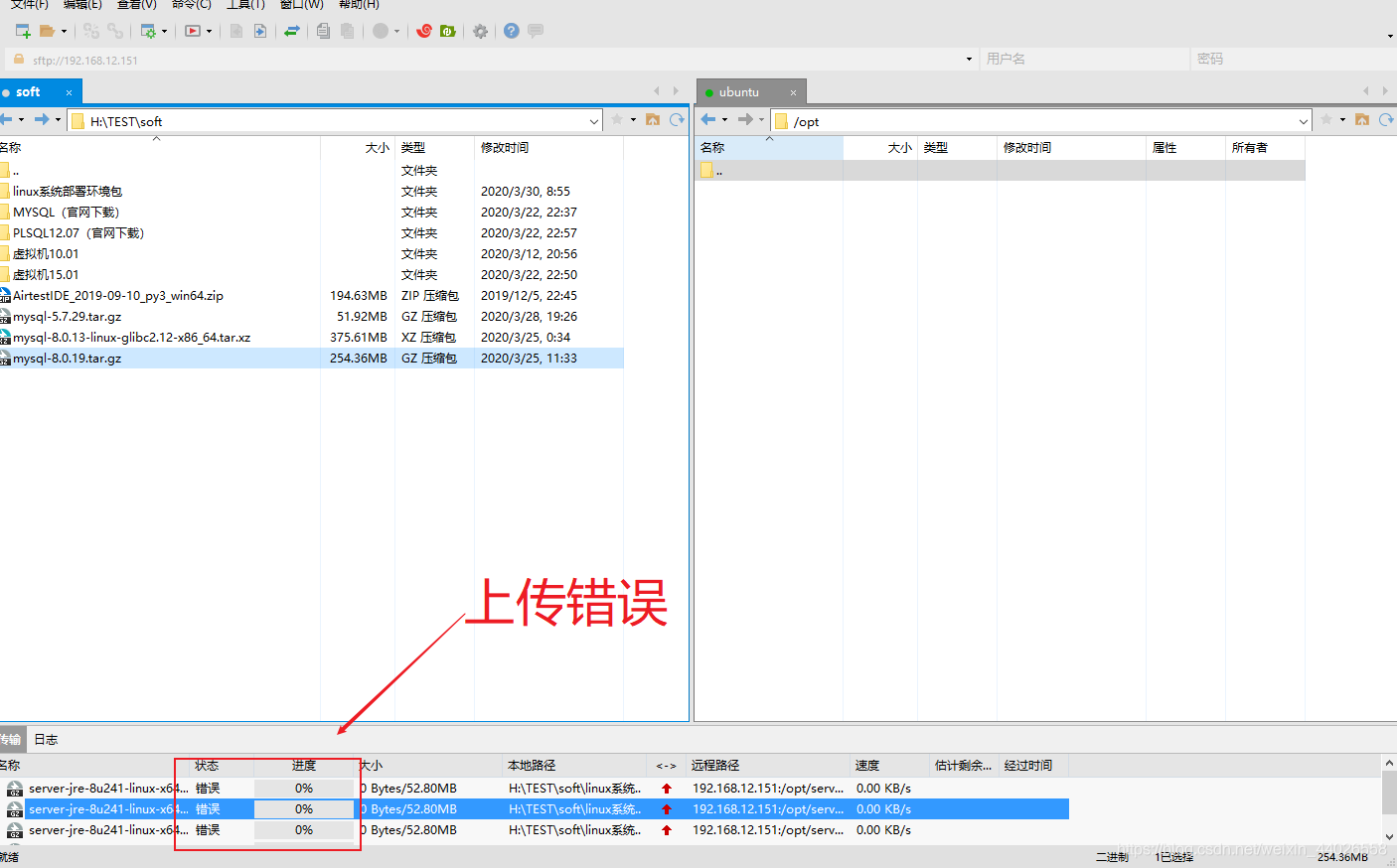The width and height of the screenshot is (1397, 868).
Task: Expand the host address bar dropdown
Action: 970,59
